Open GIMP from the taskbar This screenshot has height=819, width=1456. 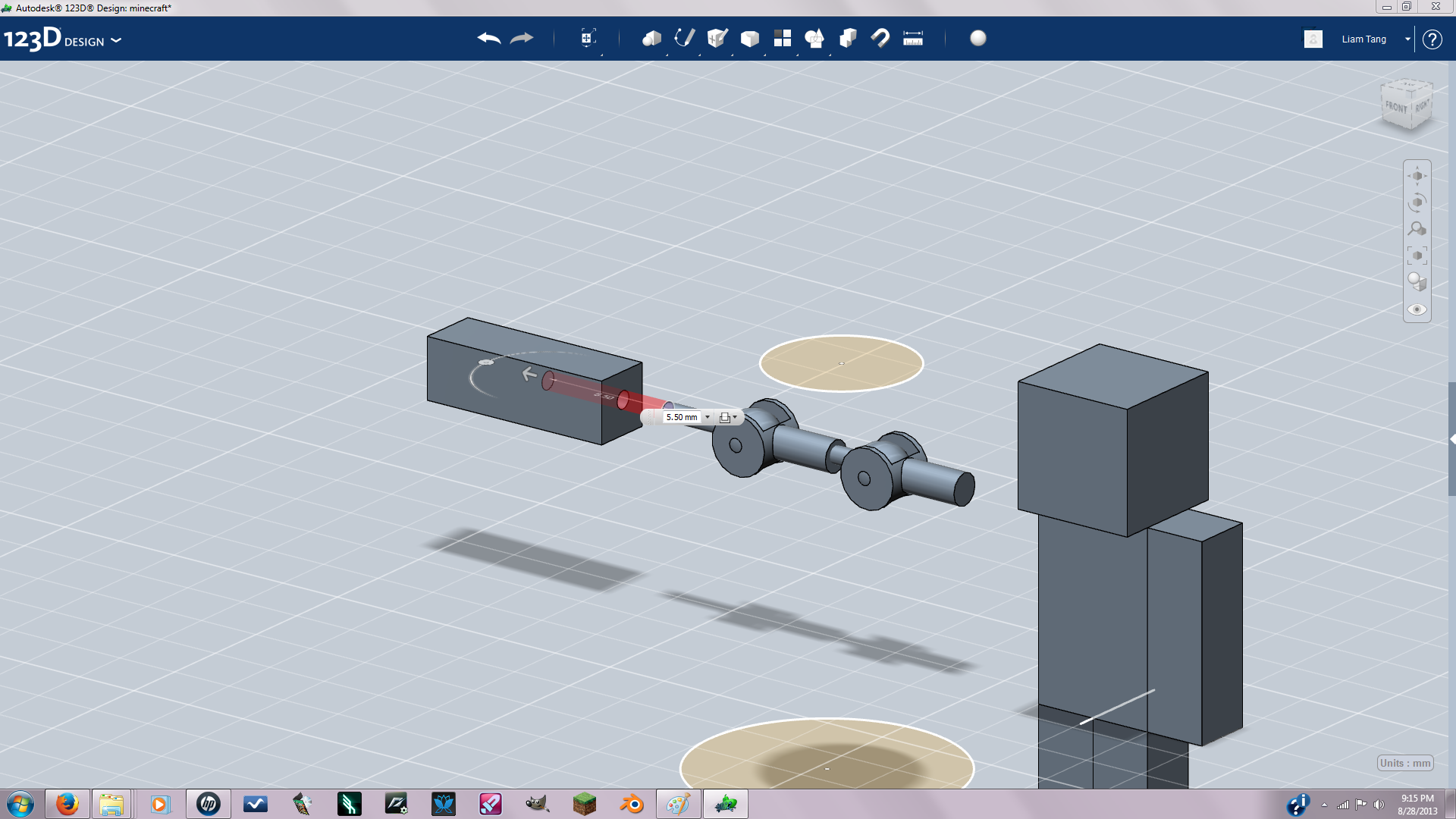coord(537,804)
